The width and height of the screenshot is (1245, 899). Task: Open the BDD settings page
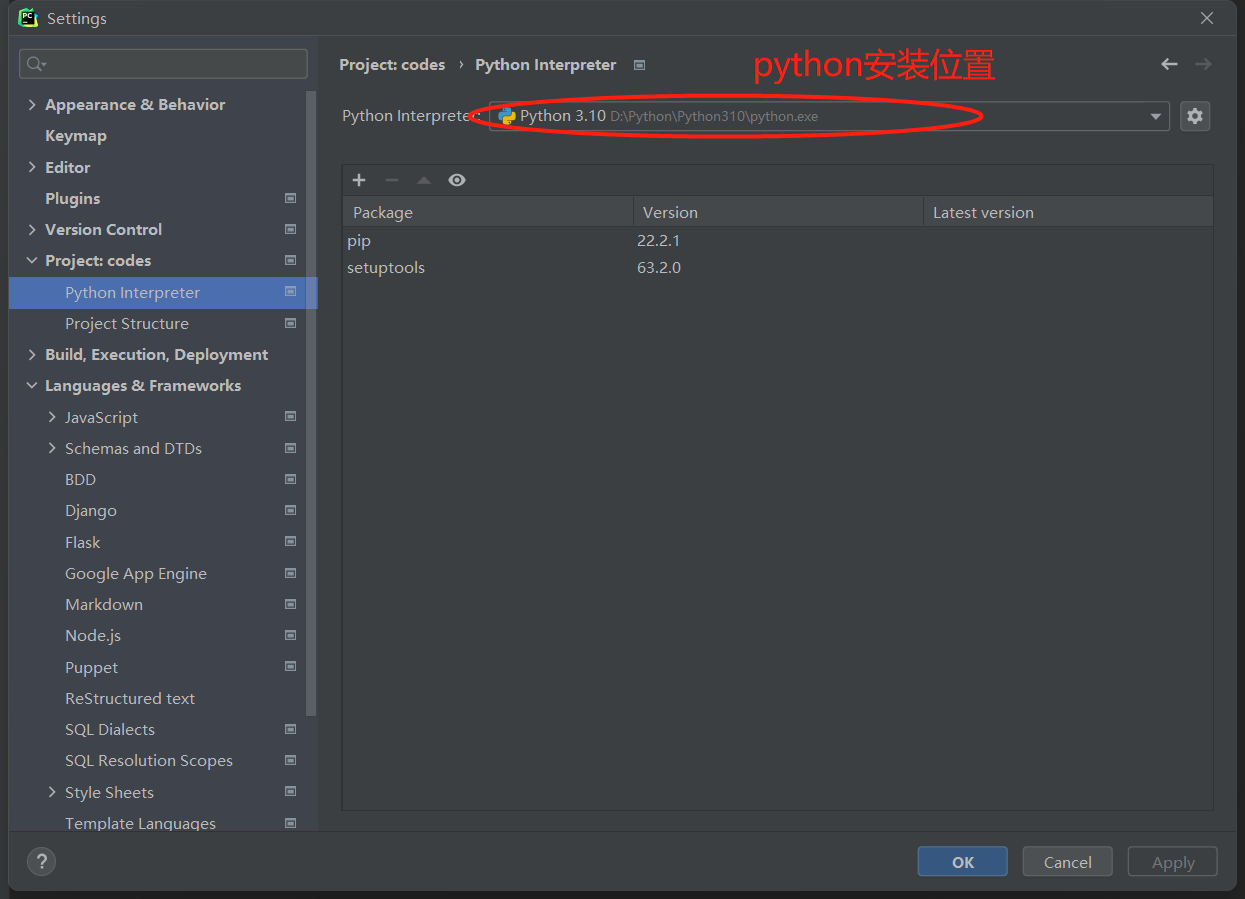point(80,479)
